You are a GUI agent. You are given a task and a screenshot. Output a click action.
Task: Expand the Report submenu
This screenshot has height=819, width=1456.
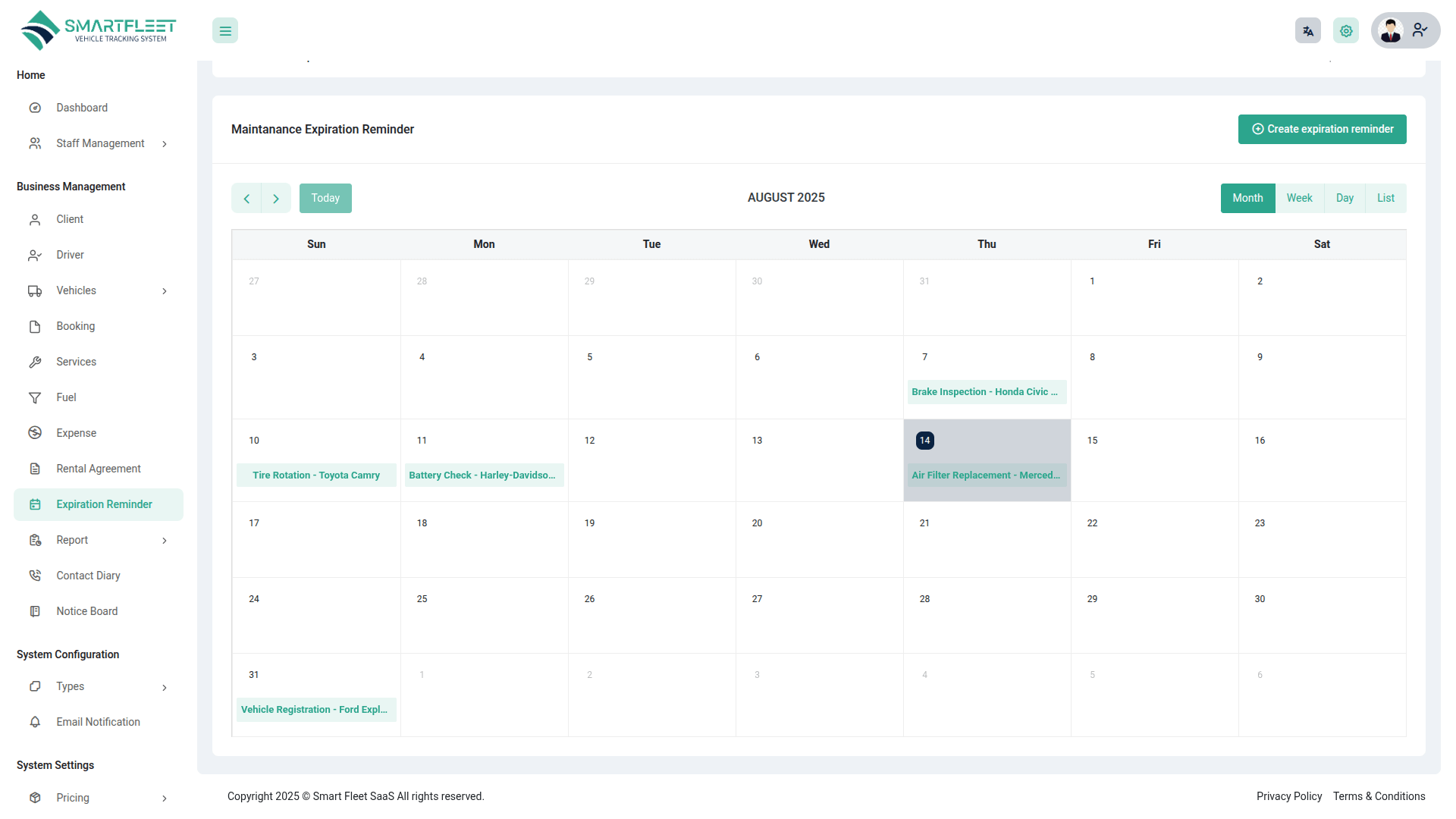point(165,541)
